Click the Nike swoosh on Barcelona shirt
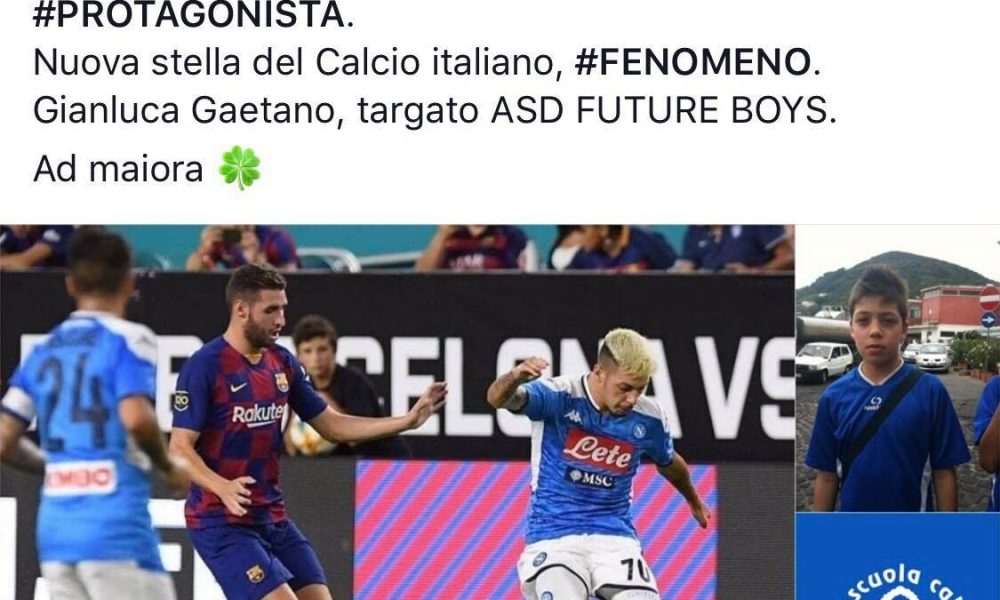The width and height of the screenshot is (1000, 600). tap(238, 387)
